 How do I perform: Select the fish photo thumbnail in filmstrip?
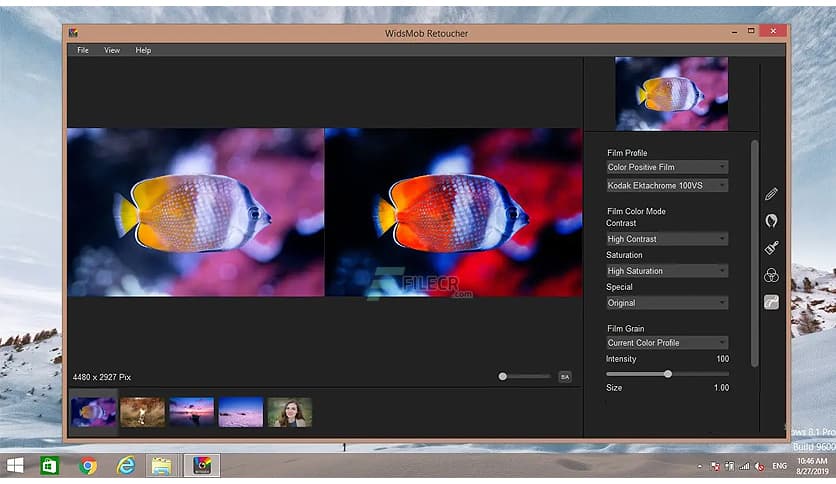tap(93, 412)
